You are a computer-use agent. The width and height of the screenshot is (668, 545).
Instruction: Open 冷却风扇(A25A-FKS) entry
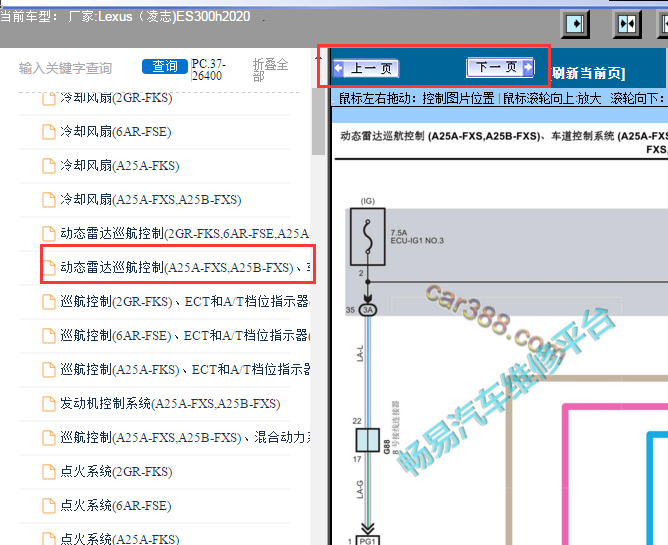(119, 165)
